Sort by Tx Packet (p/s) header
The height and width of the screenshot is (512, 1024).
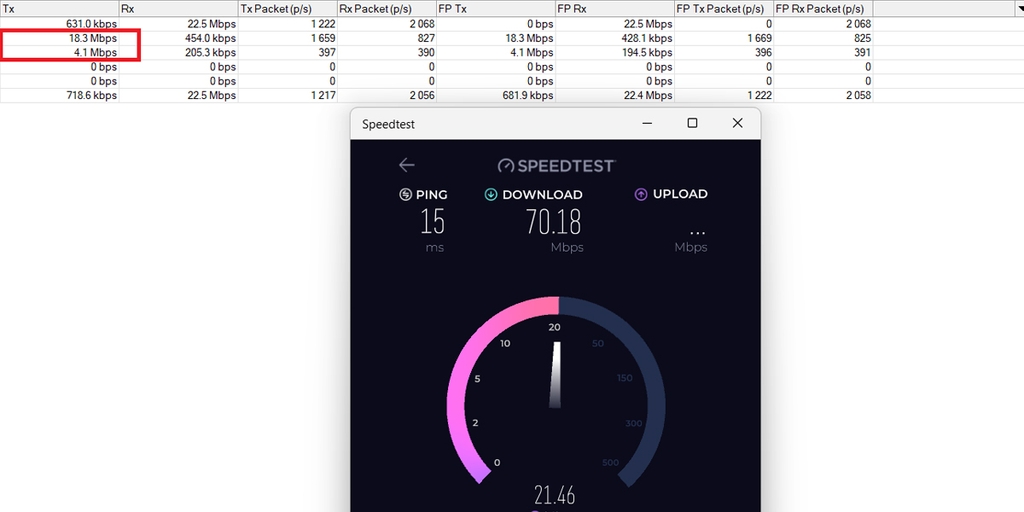[287, 9]
